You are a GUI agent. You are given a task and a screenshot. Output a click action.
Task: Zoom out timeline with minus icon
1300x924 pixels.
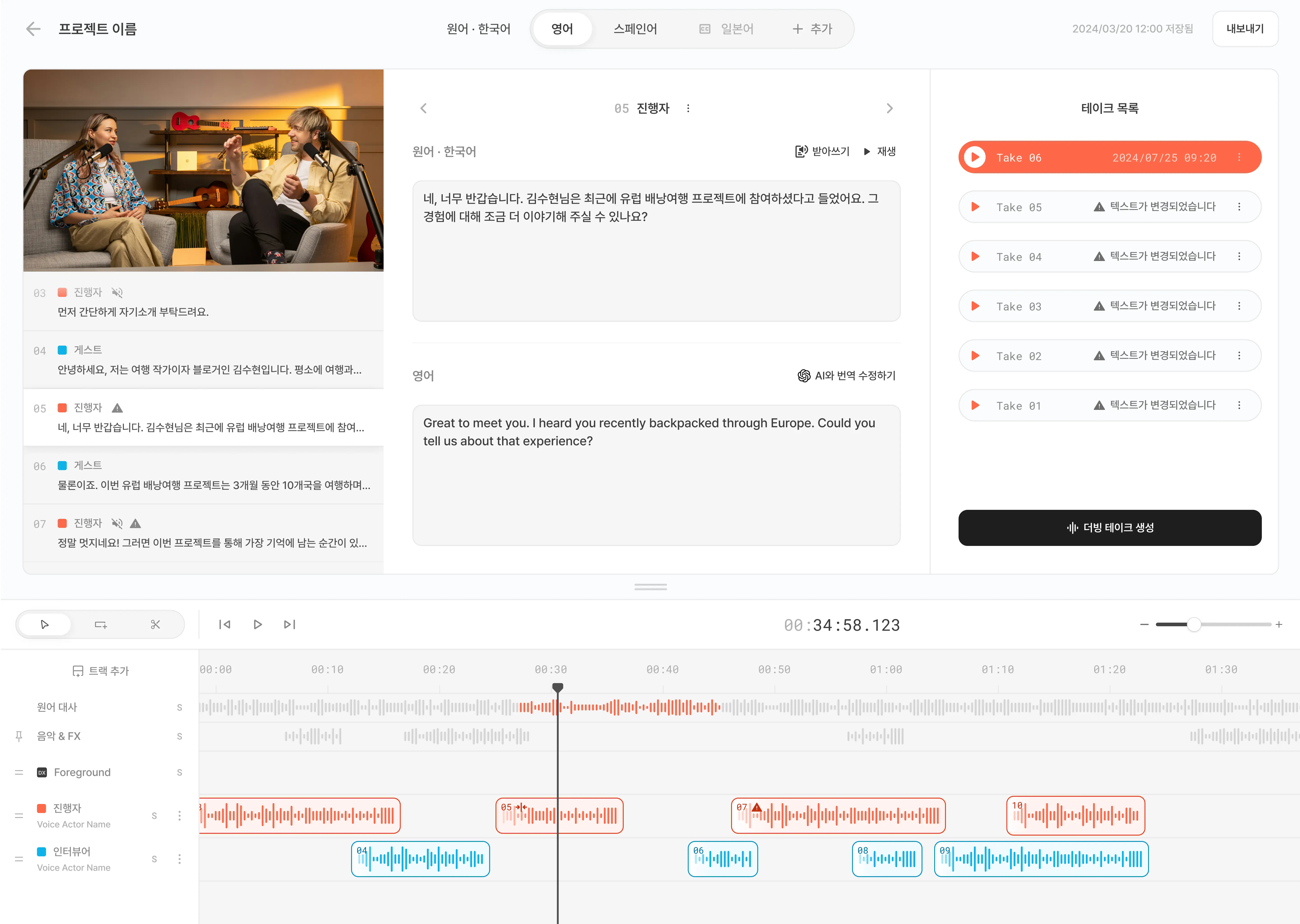(x=1144, y=625)
